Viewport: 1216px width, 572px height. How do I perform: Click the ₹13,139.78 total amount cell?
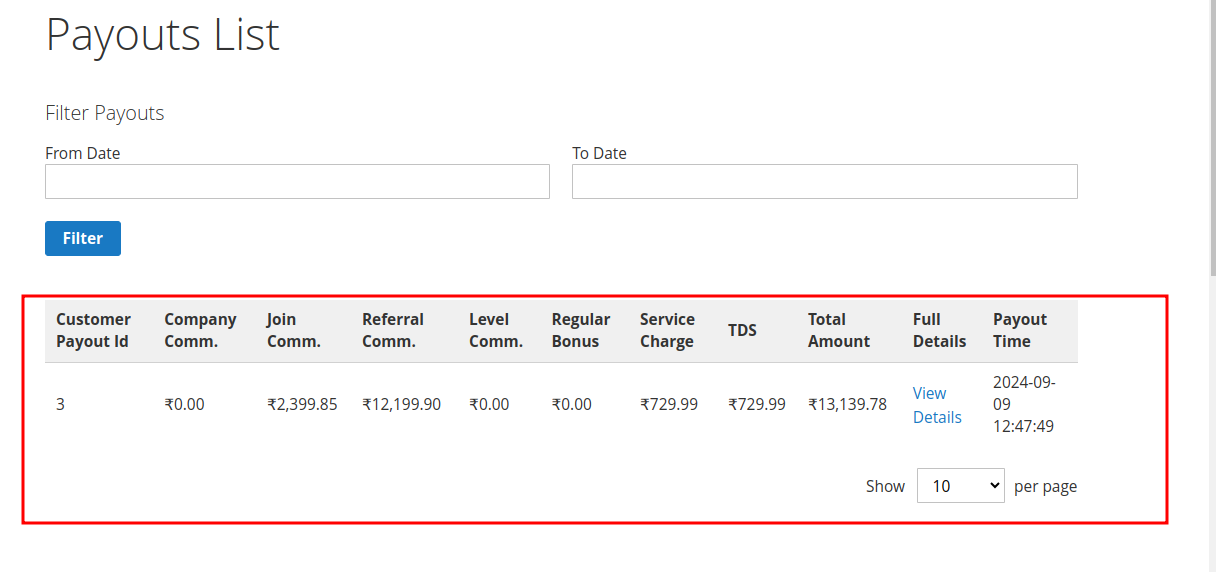coord(847,405)
